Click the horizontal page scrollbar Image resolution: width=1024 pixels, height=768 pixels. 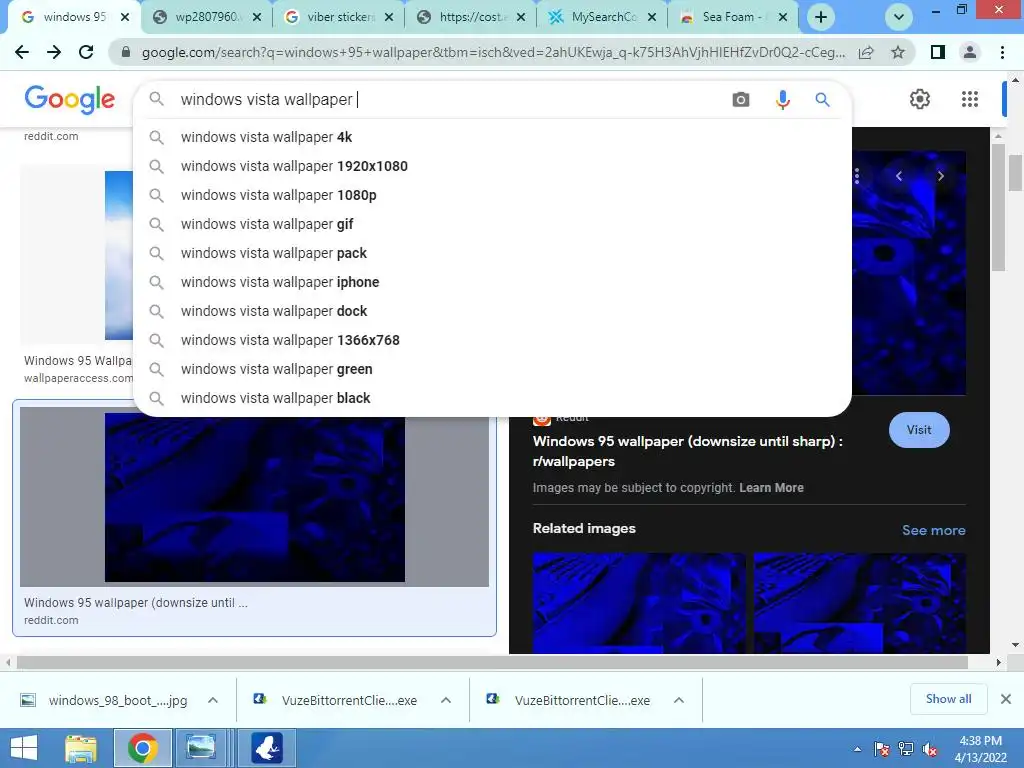coord(492,662)
